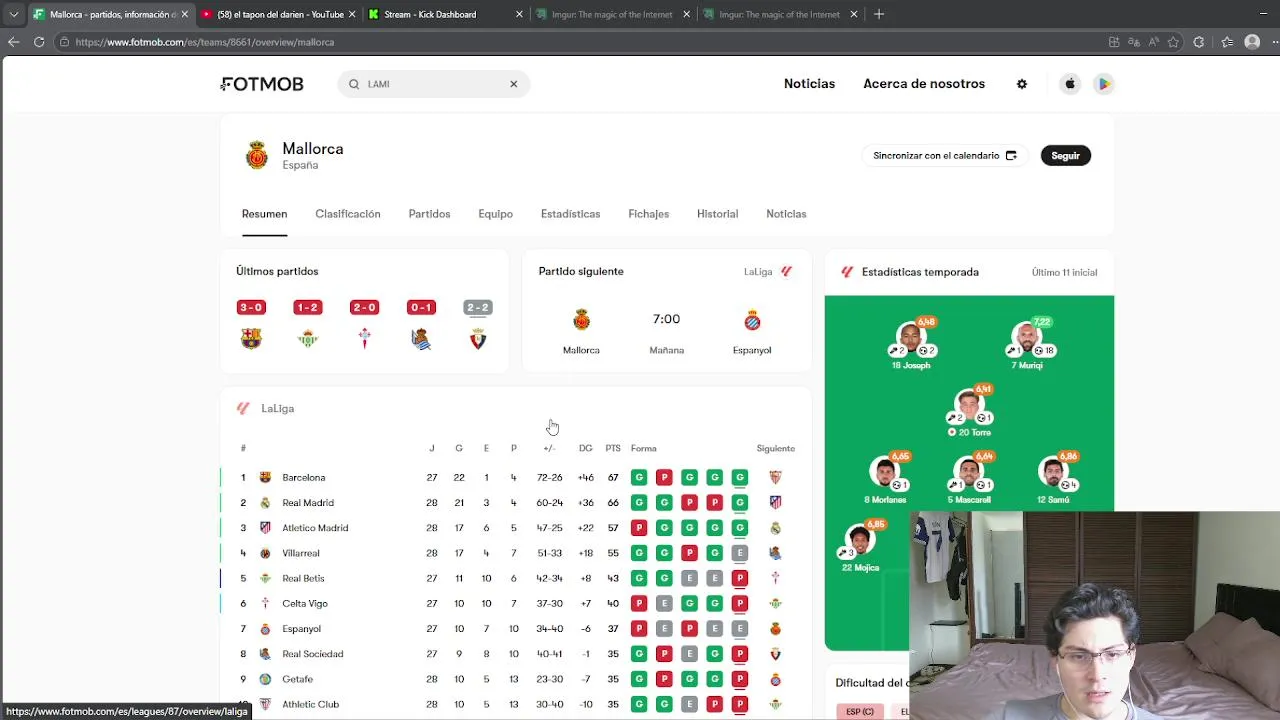The width and height of the screenshot is (1280, 720).
Task: Select player 7 Muriqi on the pitch
Action: (x=1027, y=345)
